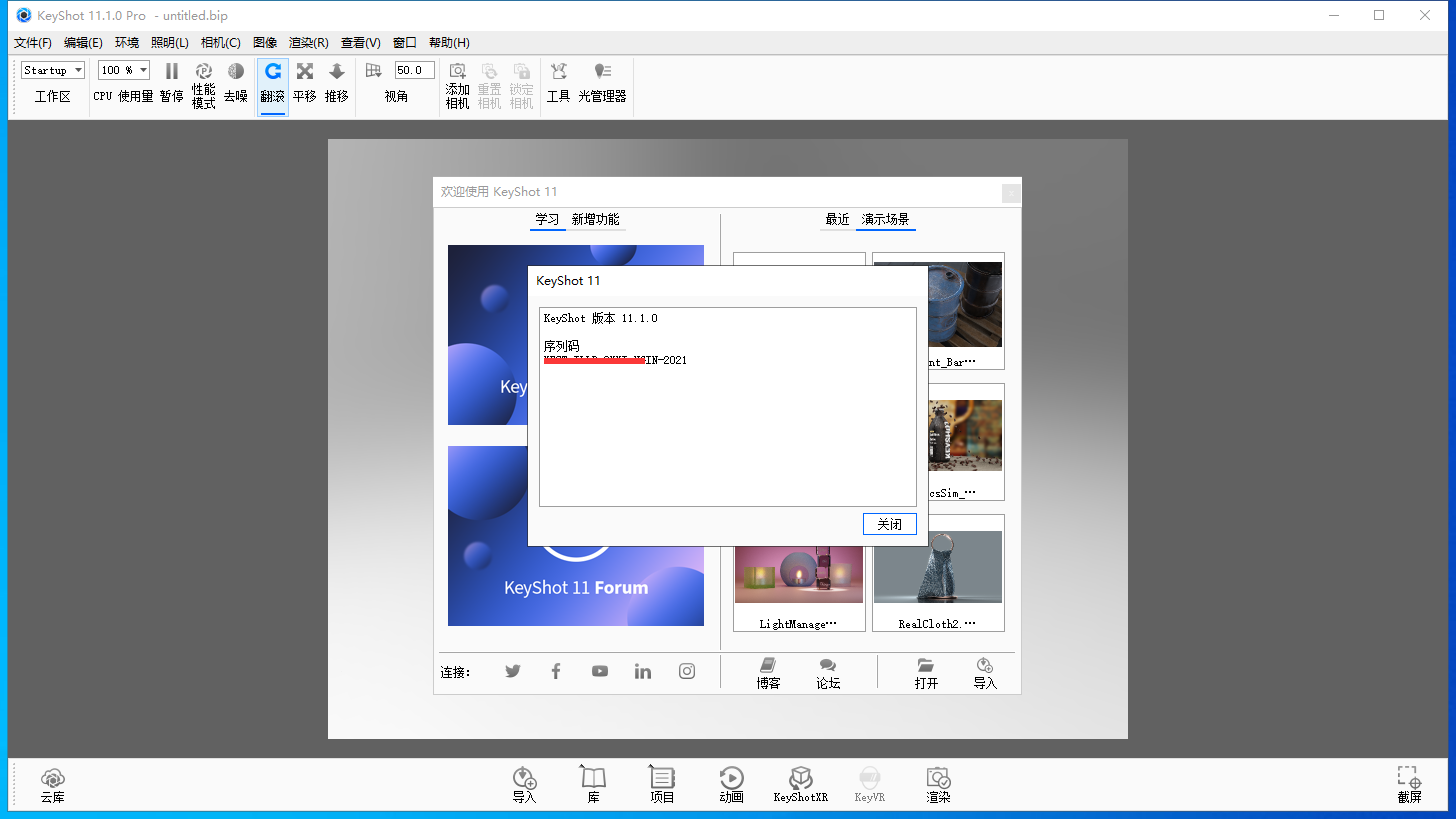Switch to the 最近 tab
Screen dimensions: 1456x819
837,220
